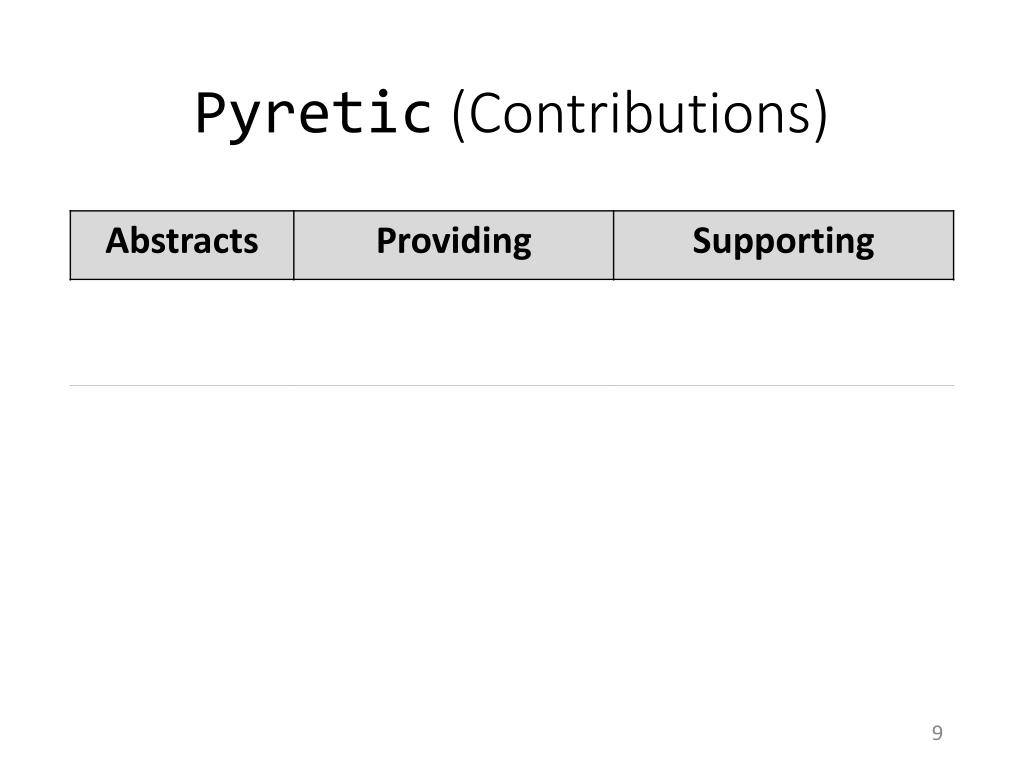Click the left outer border of the table
The image size is (1024, 768).
tap(71, 245)
